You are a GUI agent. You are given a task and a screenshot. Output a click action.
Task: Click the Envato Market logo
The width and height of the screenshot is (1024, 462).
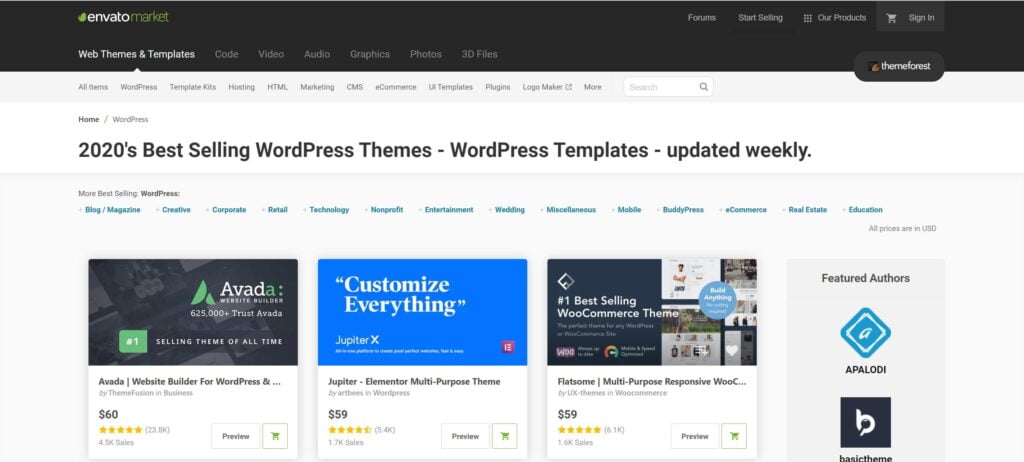[x=123, y=18]
